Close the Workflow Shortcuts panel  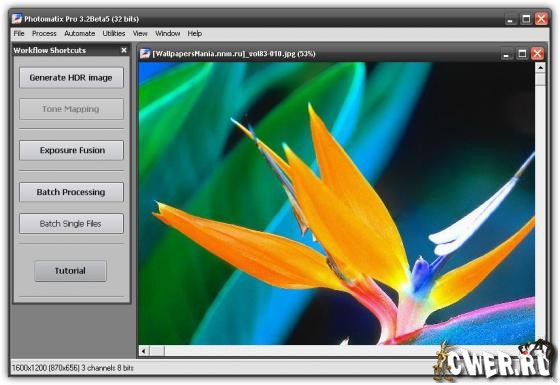click(x=124, y=50)
